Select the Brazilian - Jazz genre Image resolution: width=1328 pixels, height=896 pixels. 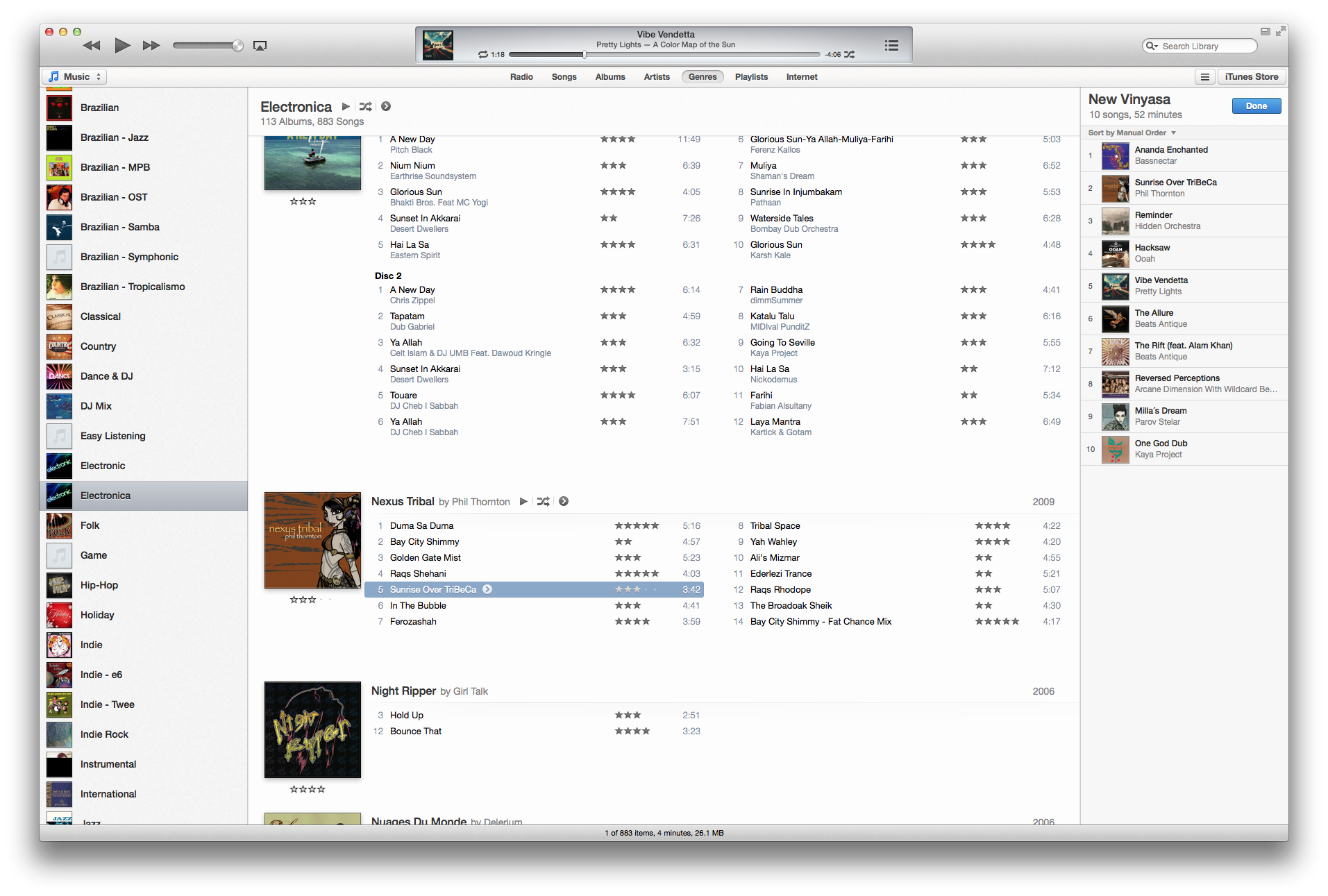pyautogui.click(x=144, y=137)
